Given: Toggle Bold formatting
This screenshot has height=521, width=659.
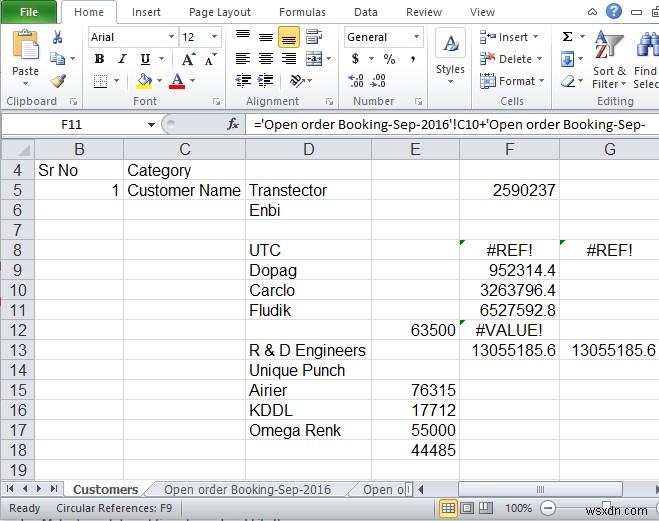Looking at the screenshot, I should click(99, 59).
